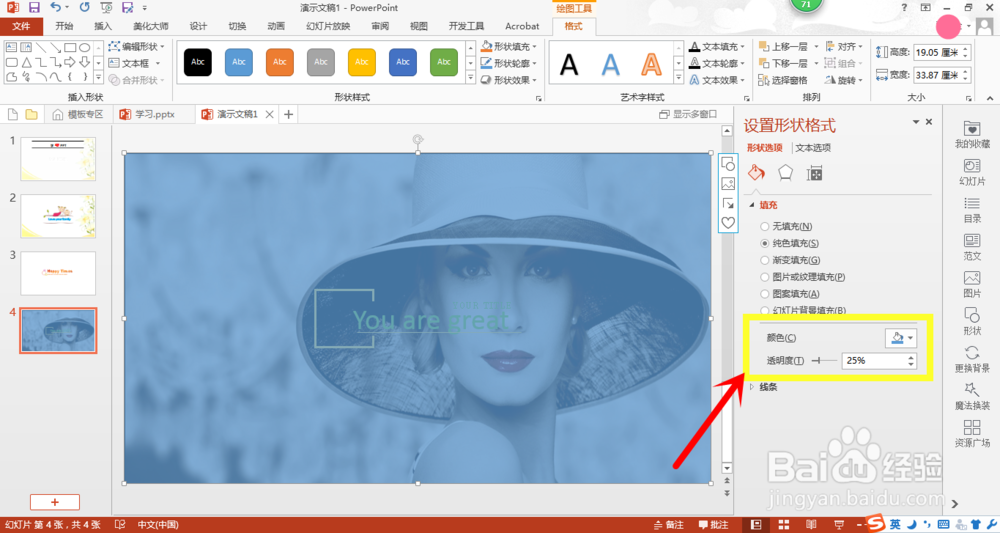Click 下移一层 button
This screenshot has width=1000, height=533.
coord(783,63)
